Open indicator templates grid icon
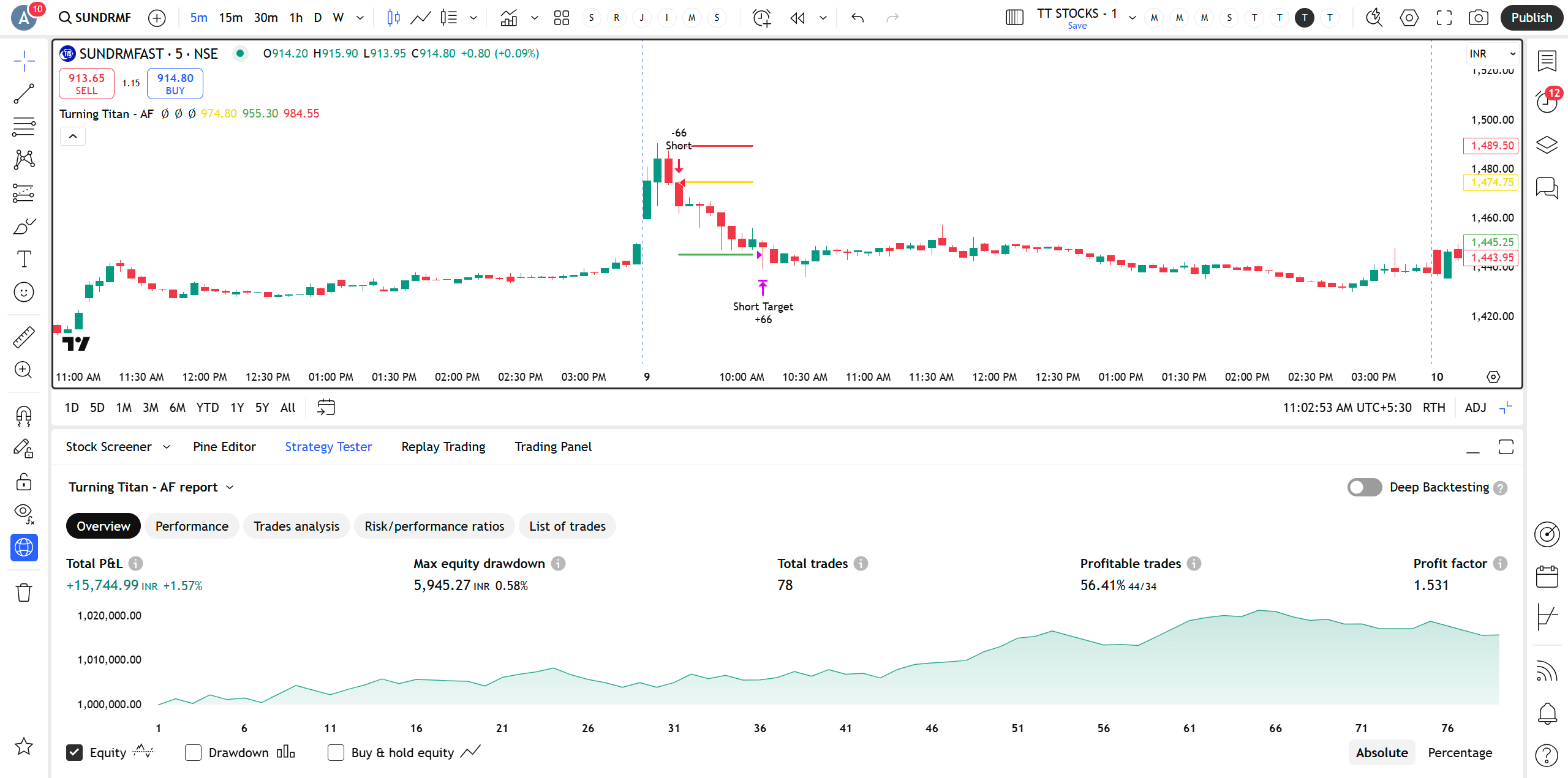Viewport: 1568px width, 778px height. tap(561, 18)
